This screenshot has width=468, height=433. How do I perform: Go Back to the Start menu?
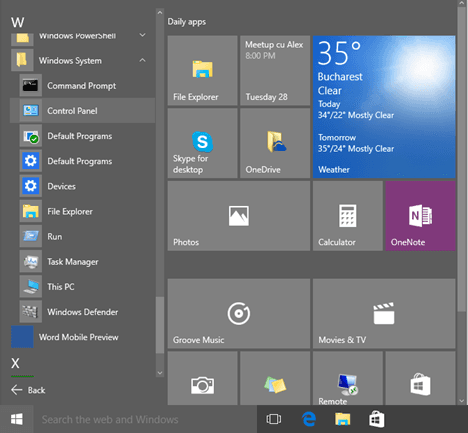(28, 390)
